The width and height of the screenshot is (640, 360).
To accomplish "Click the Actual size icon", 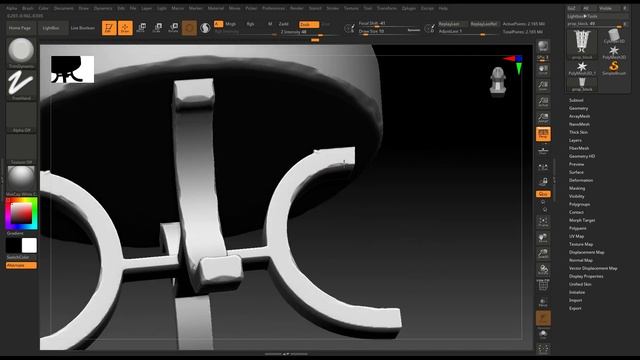I will click(x=543, y=101).
